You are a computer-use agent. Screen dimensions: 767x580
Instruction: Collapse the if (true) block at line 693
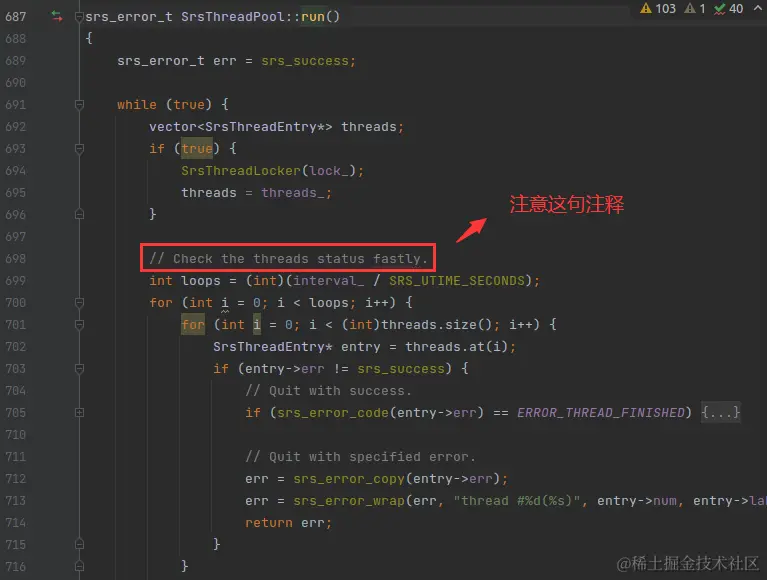[79, 148]
